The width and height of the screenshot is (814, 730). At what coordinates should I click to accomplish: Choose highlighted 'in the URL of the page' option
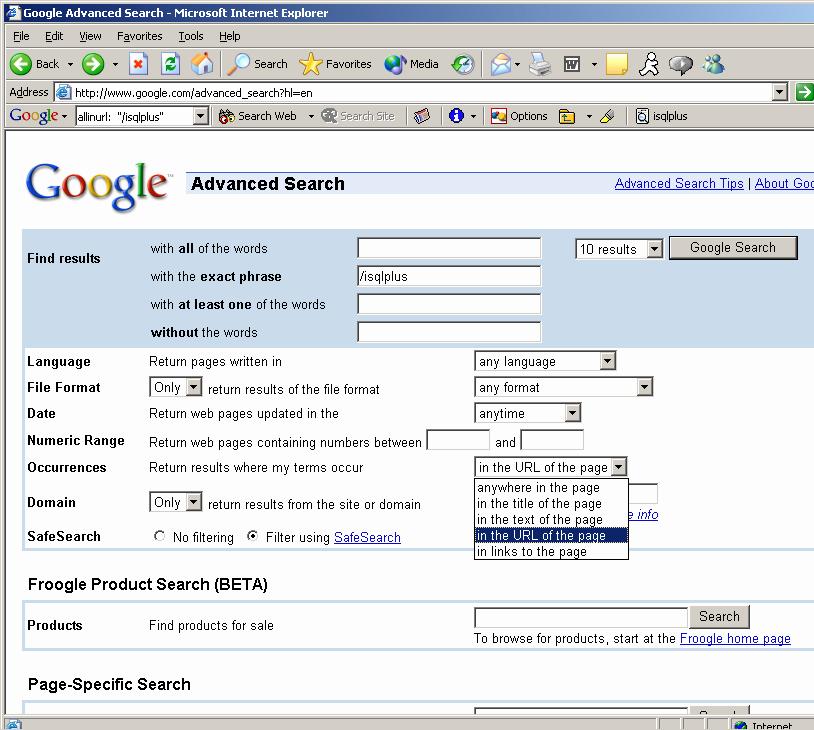pos(551,535)
